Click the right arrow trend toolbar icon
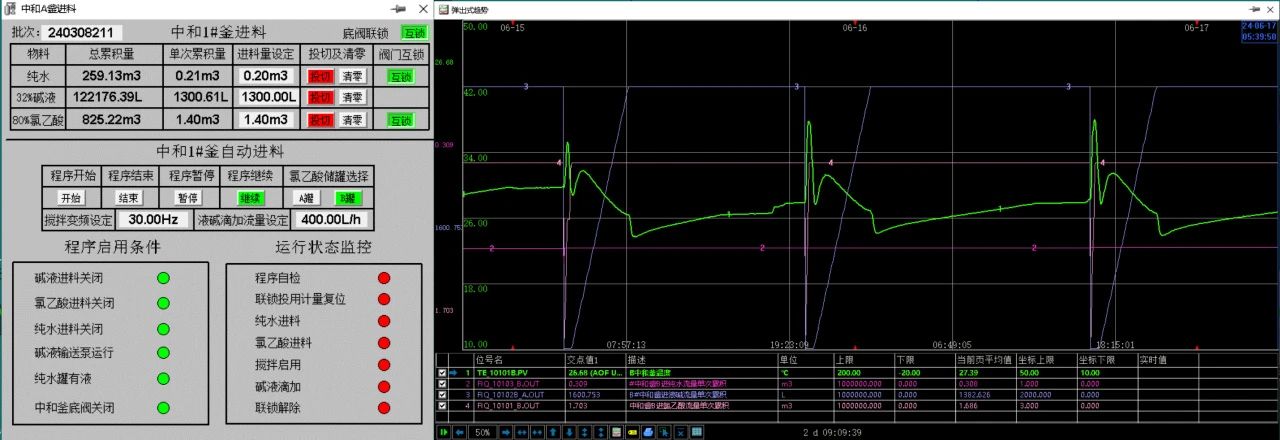Screen dimensions: 1280x440 506,432
